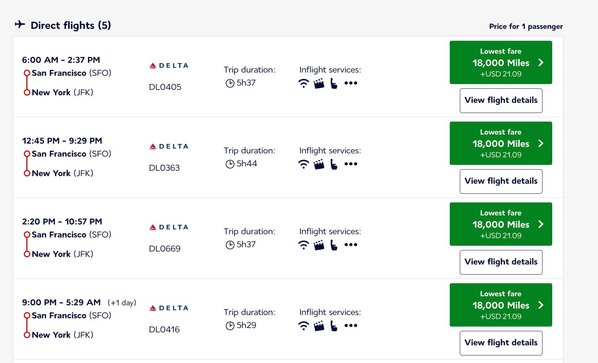Select the lowest fare for DL0669
This screenshot has height=363, width=598.
click(501, 224)
